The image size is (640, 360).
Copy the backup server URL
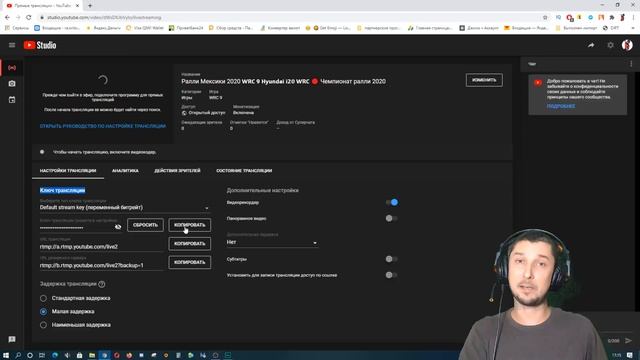coord(190,262)
